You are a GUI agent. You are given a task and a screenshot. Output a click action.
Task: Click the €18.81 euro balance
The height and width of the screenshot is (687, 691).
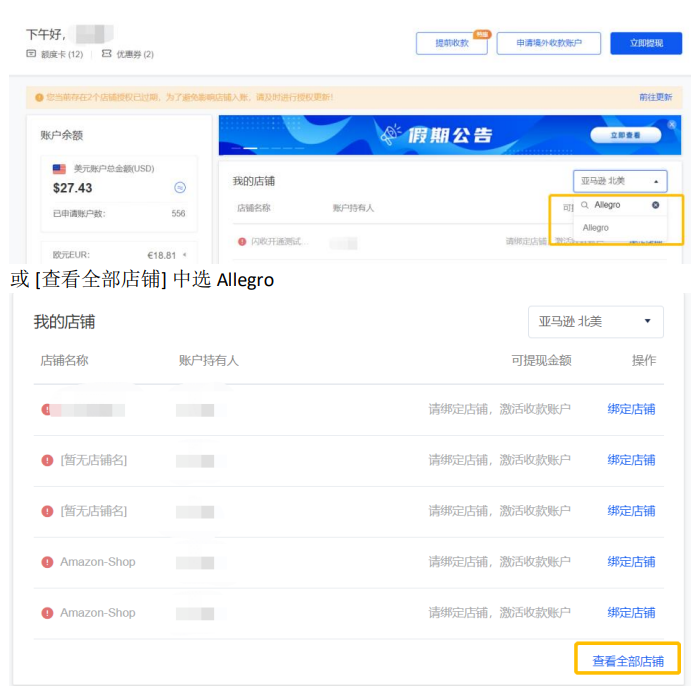[161, 255]
